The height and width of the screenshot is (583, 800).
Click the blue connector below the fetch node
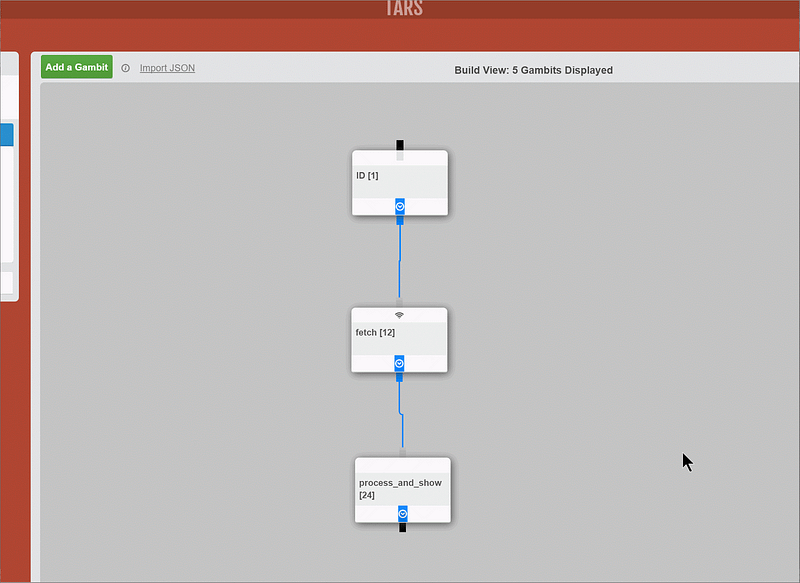pyautogui.click(x=399, y=377)
